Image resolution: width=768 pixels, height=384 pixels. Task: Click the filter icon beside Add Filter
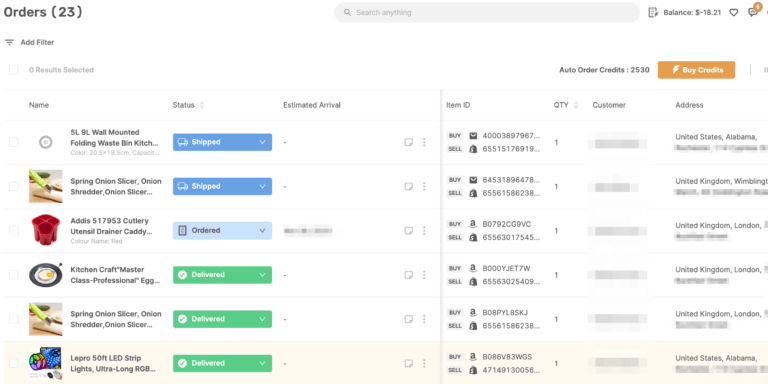(x=9, y=43)
